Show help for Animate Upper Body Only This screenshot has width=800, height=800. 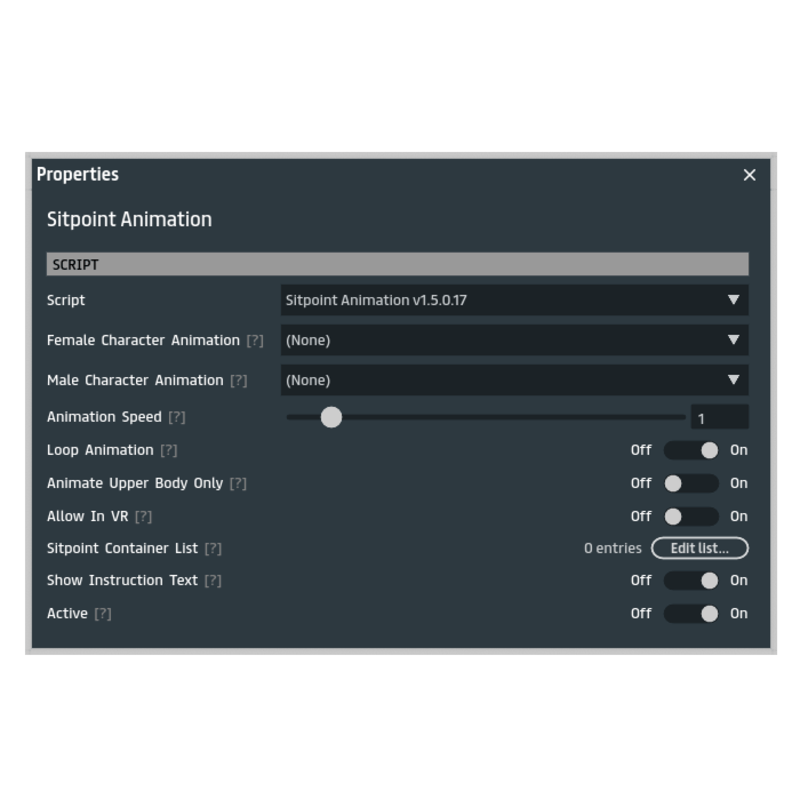click(238, 484)
